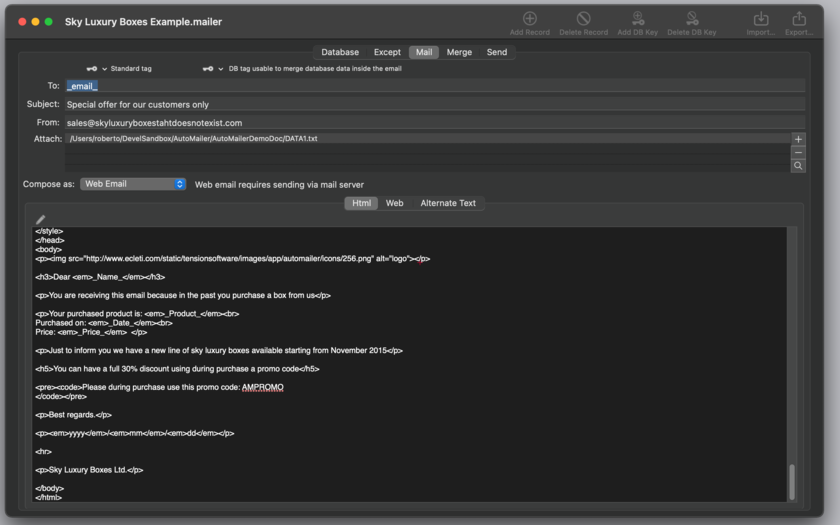Image resolution: width=840 pixels, height=525 pixels.
Task: Click the Delete DB Key icon
Action: pyautogui.click(x=692, y=19)
